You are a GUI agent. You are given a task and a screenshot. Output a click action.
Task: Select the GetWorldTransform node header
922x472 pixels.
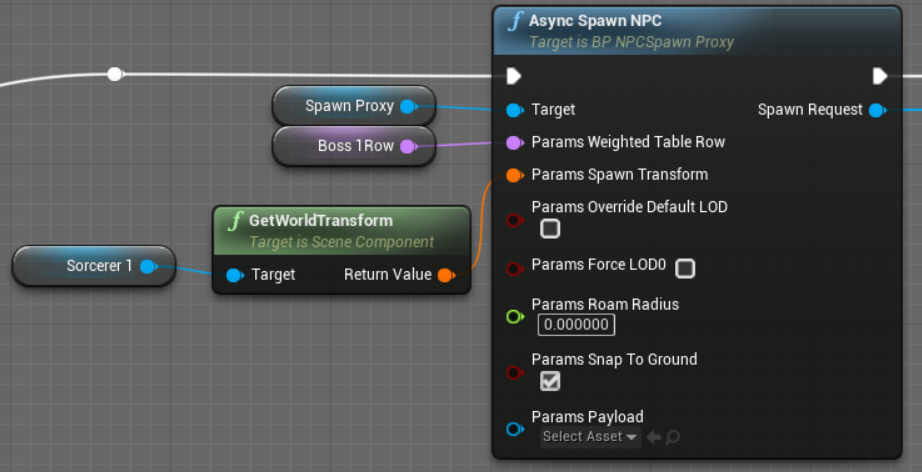click(320, 221)
